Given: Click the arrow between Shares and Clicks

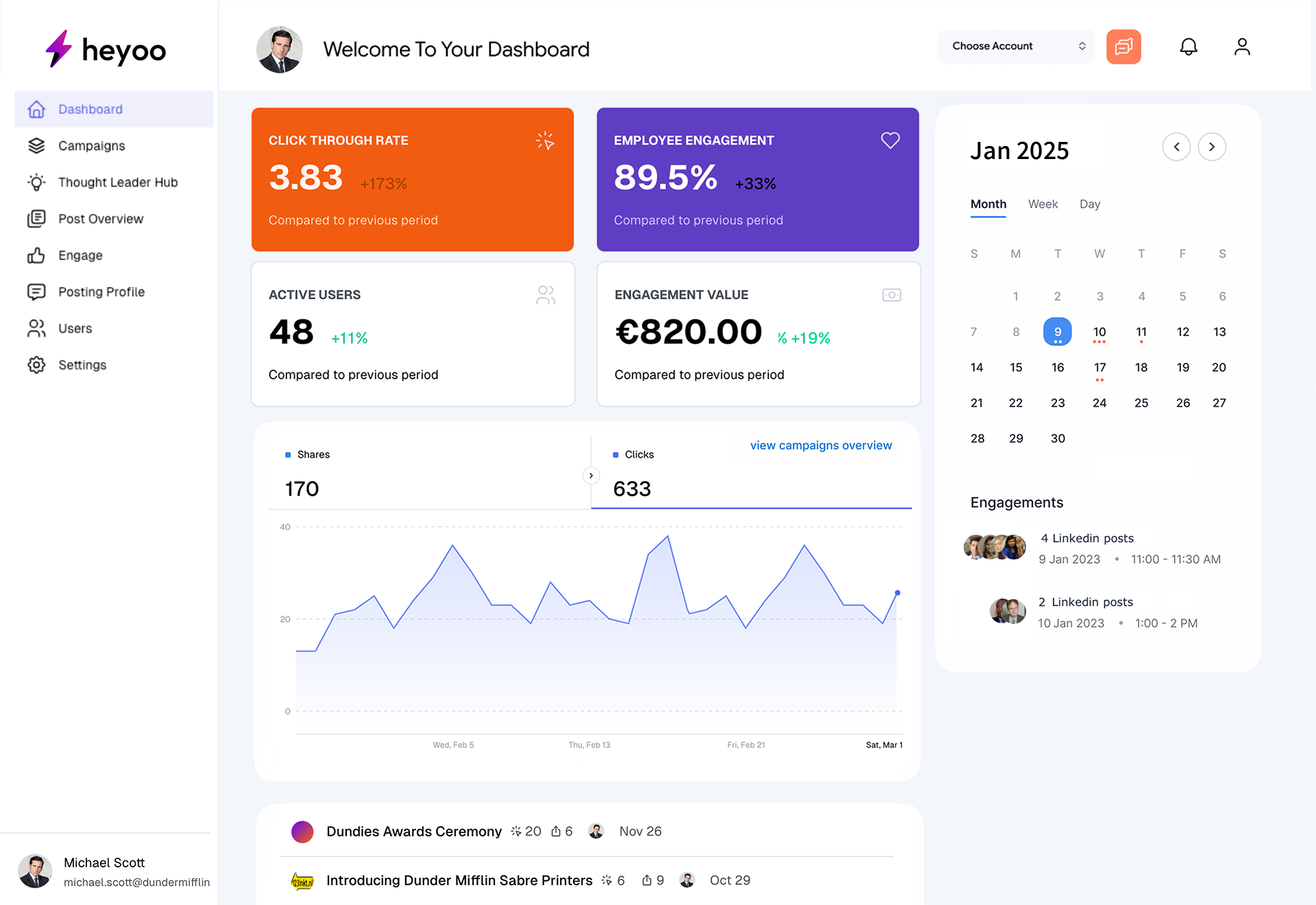Looking at the screenshot, I should (x=591, y=475).
